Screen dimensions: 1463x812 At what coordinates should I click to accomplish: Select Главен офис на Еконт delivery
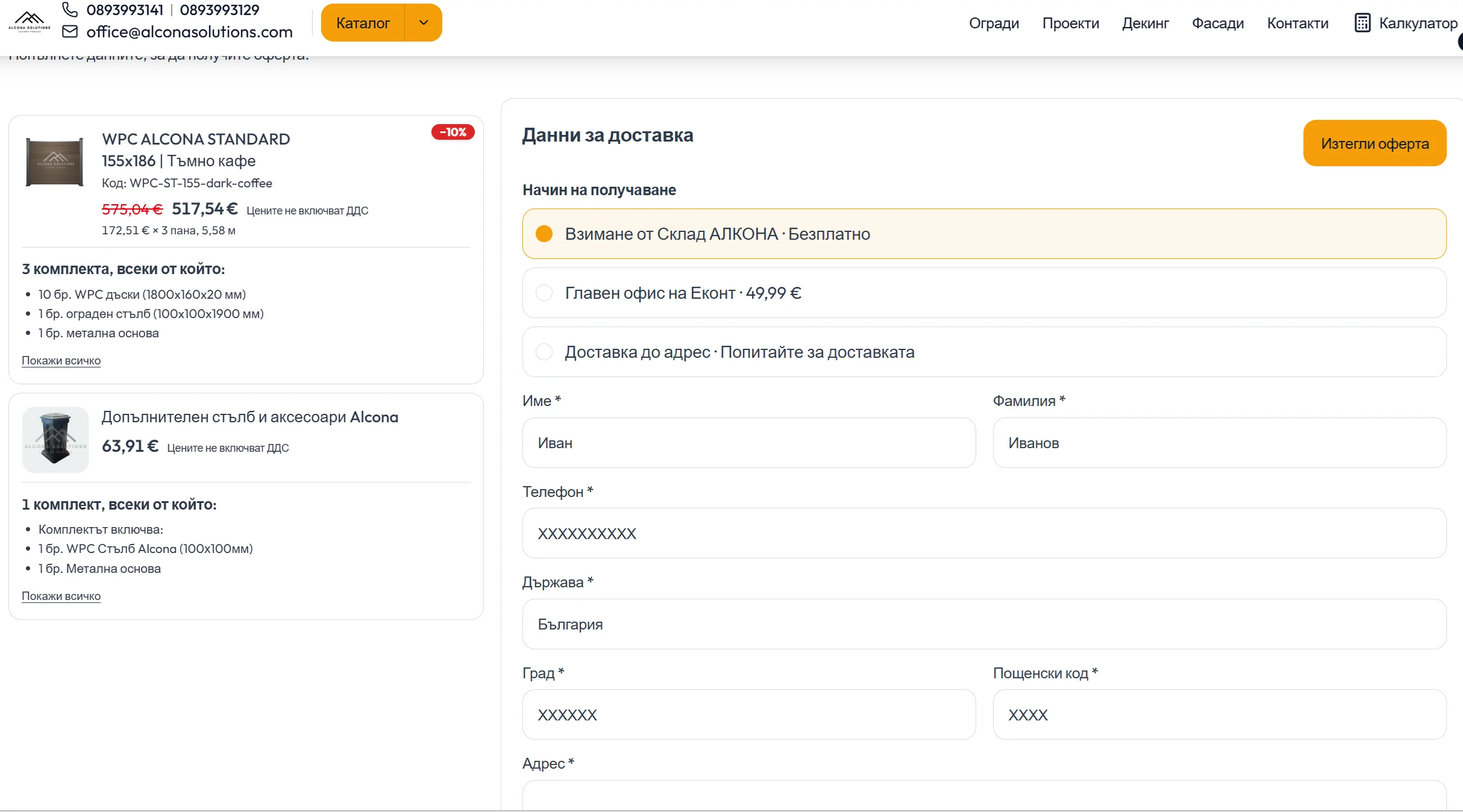pyautogui.click(x=984, y=293)
